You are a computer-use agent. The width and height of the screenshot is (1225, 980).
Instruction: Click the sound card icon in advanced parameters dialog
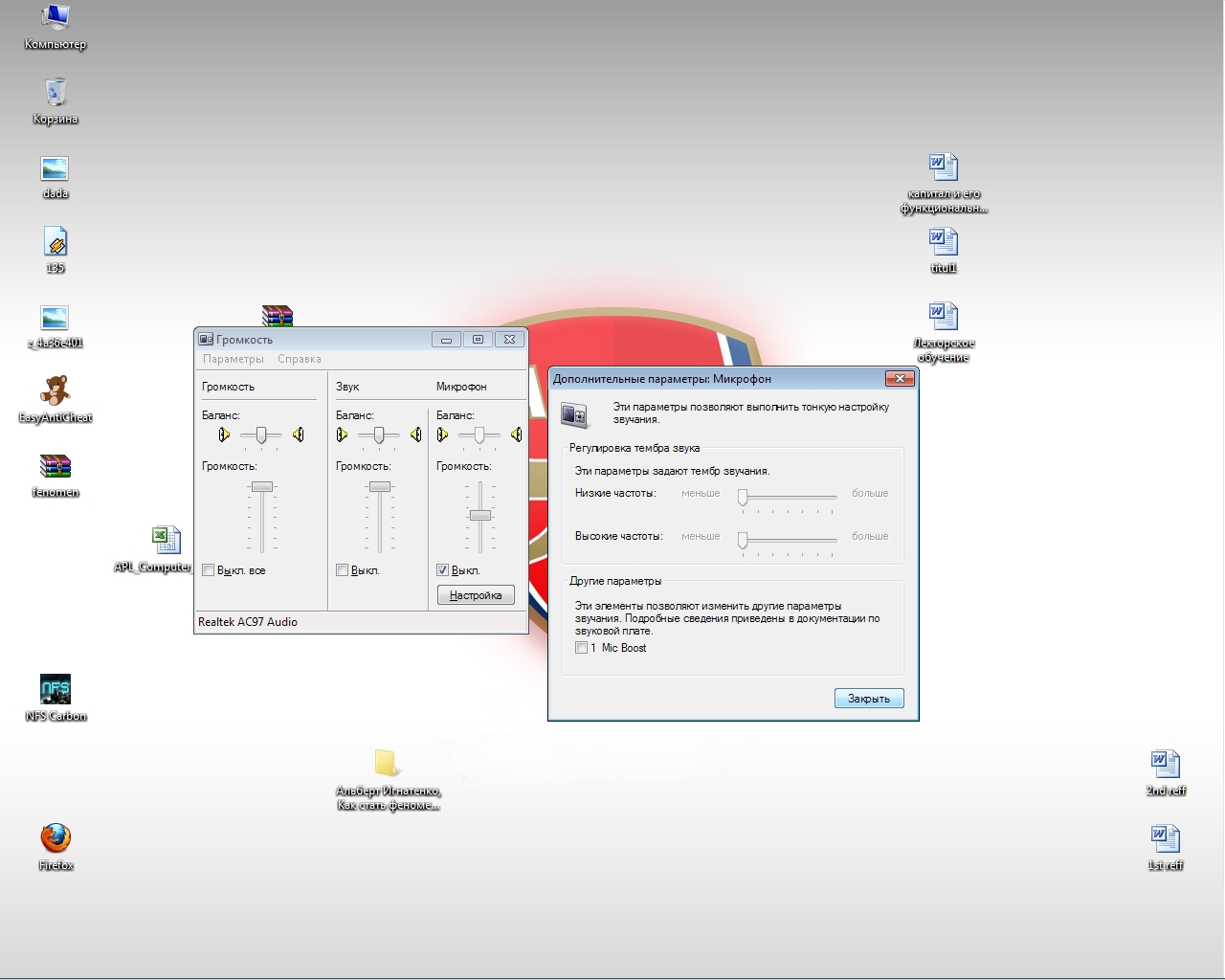coord(574,414)
